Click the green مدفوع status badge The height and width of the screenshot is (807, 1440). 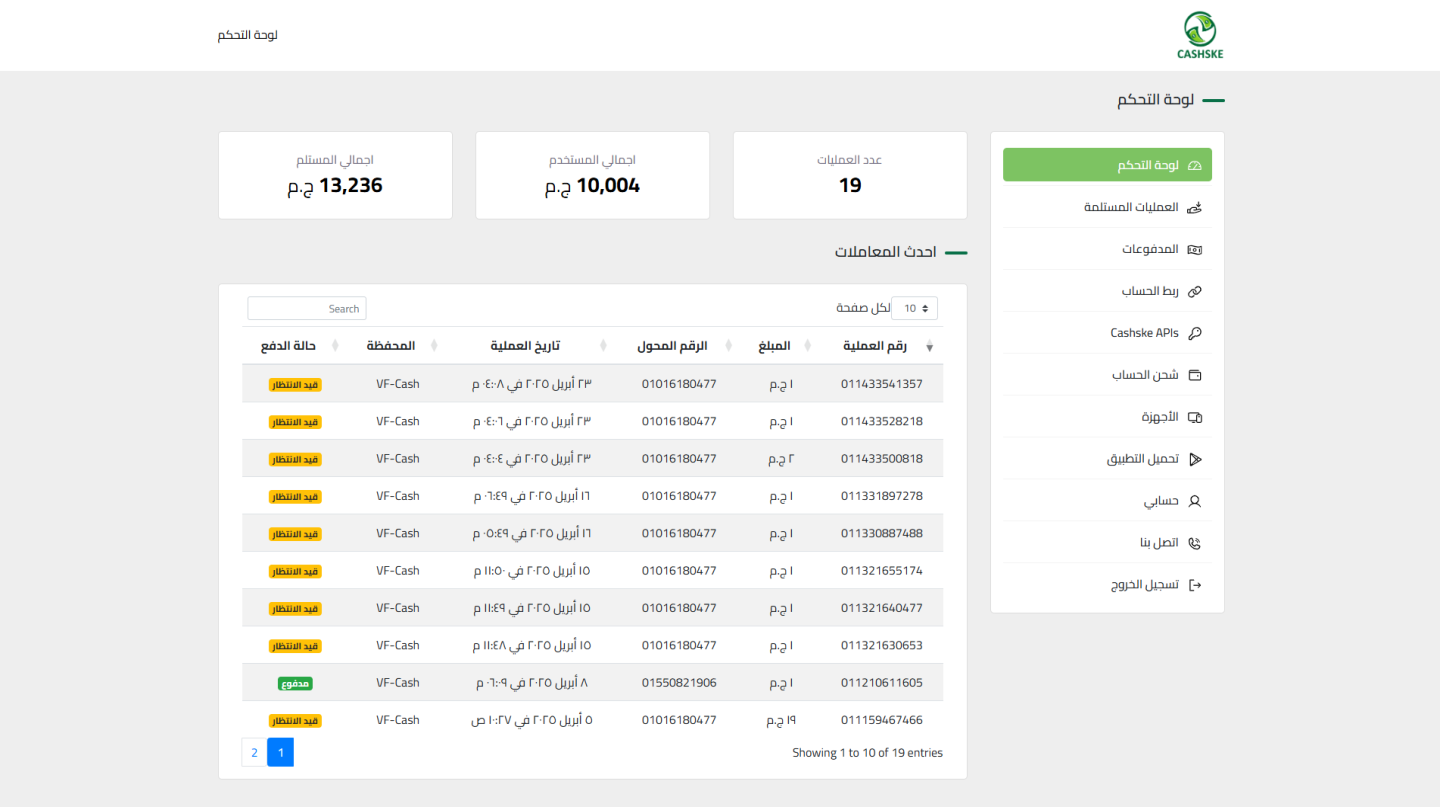pos(295,683)
